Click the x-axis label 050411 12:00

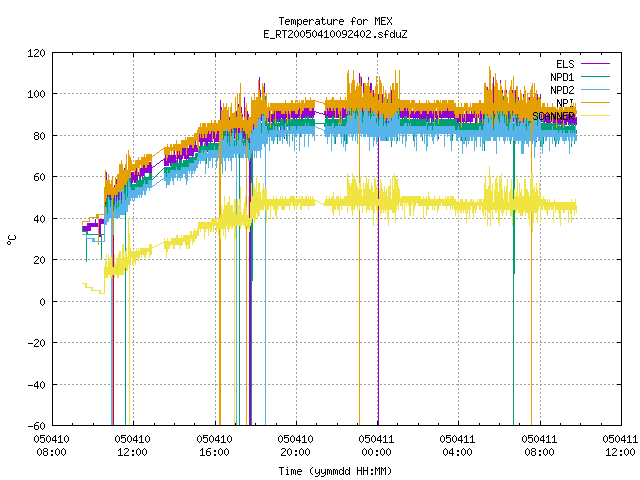[620, 446]
